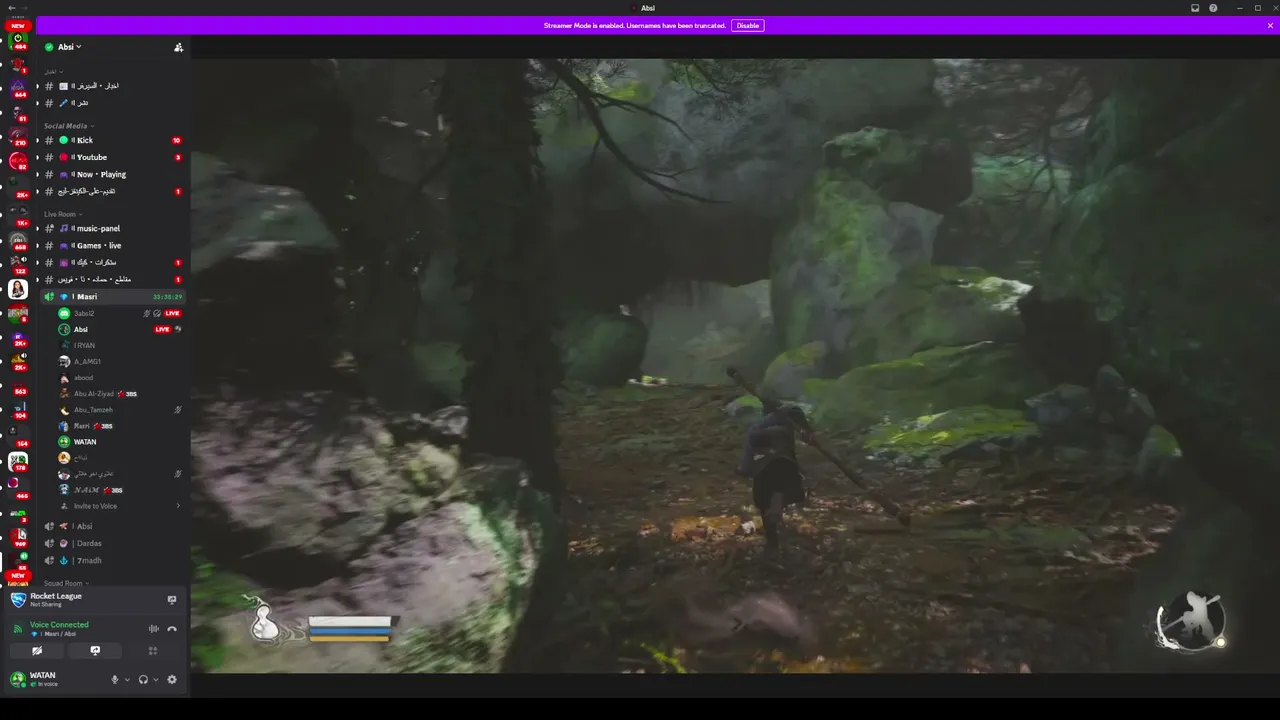The height and width of the screenshot is (720, 1280).
Task: Join the 7madh voice channel
Action: 113,560
